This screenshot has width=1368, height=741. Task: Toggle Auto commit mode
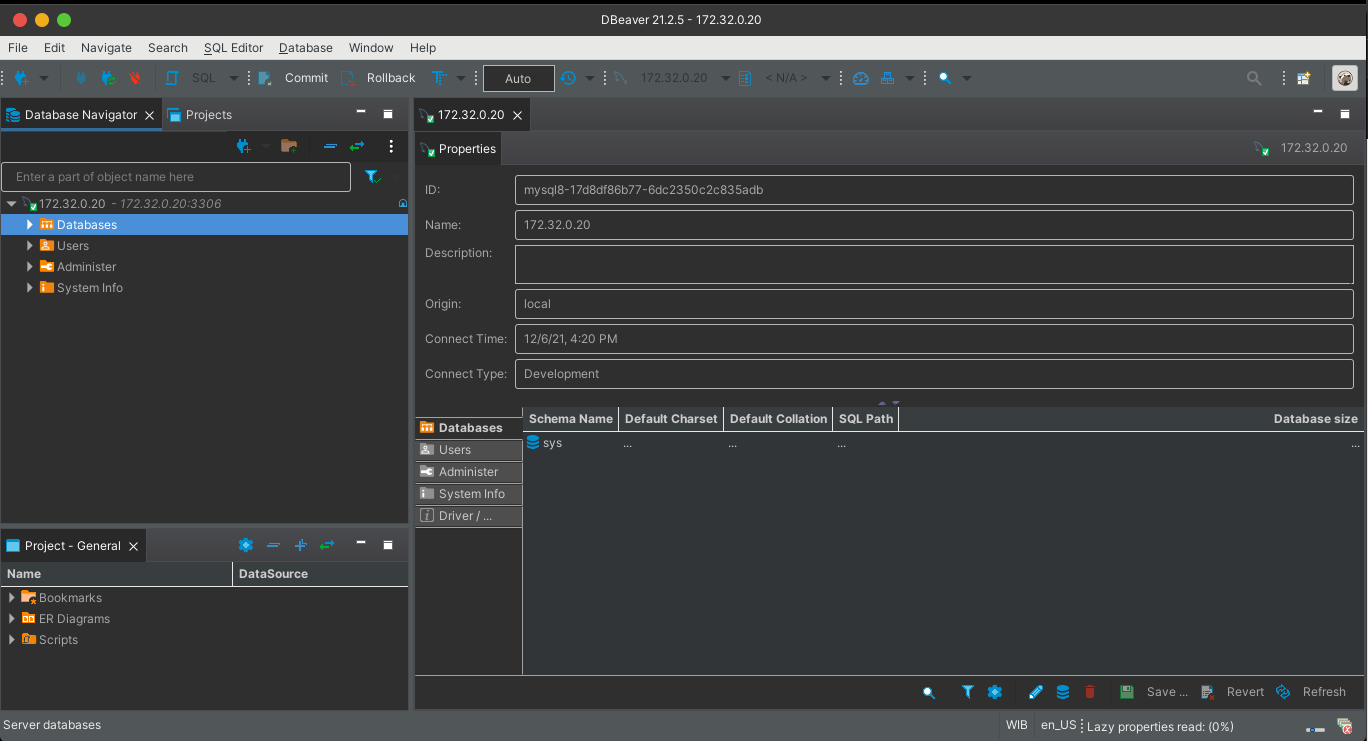click(x=518, y=77)
